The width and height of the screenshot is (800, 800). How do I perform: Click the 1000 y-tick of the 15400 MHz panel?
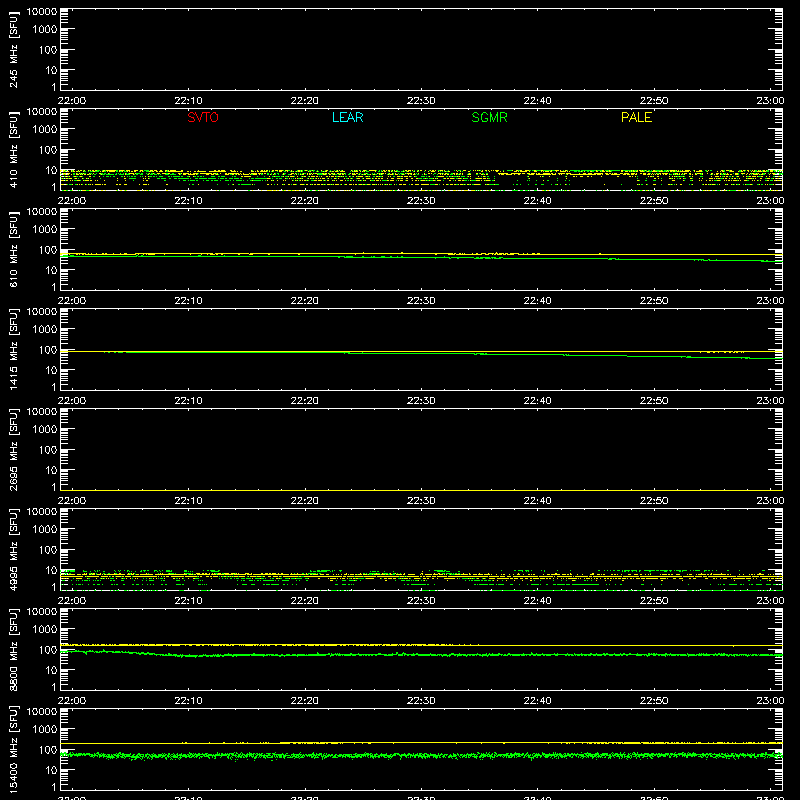pyautogui.click(x=45, y=730)
